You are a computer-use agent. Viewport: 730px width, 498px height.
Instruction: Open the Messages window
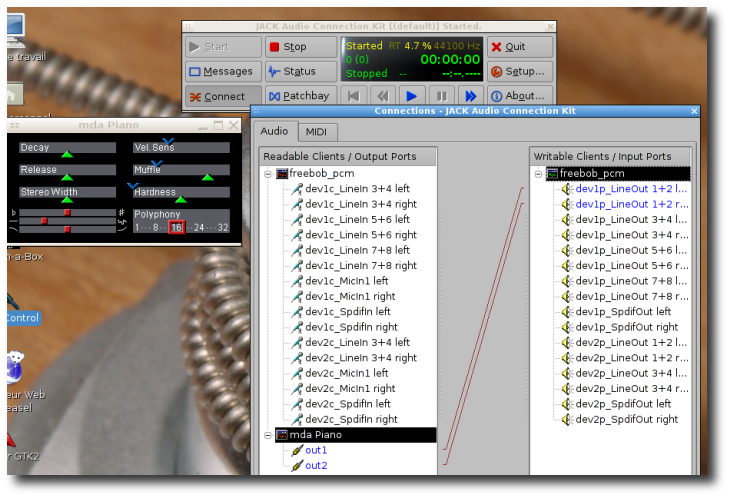[223, 71]
